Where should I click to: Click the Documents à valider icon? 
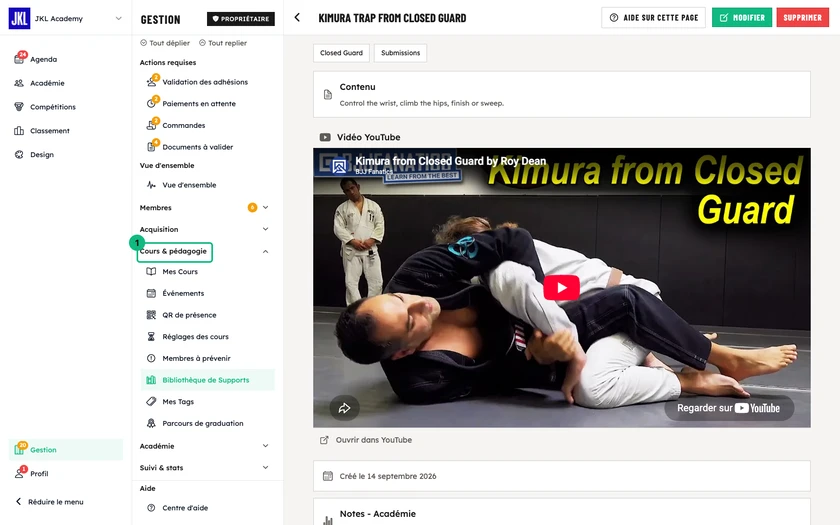click(152, 146)
